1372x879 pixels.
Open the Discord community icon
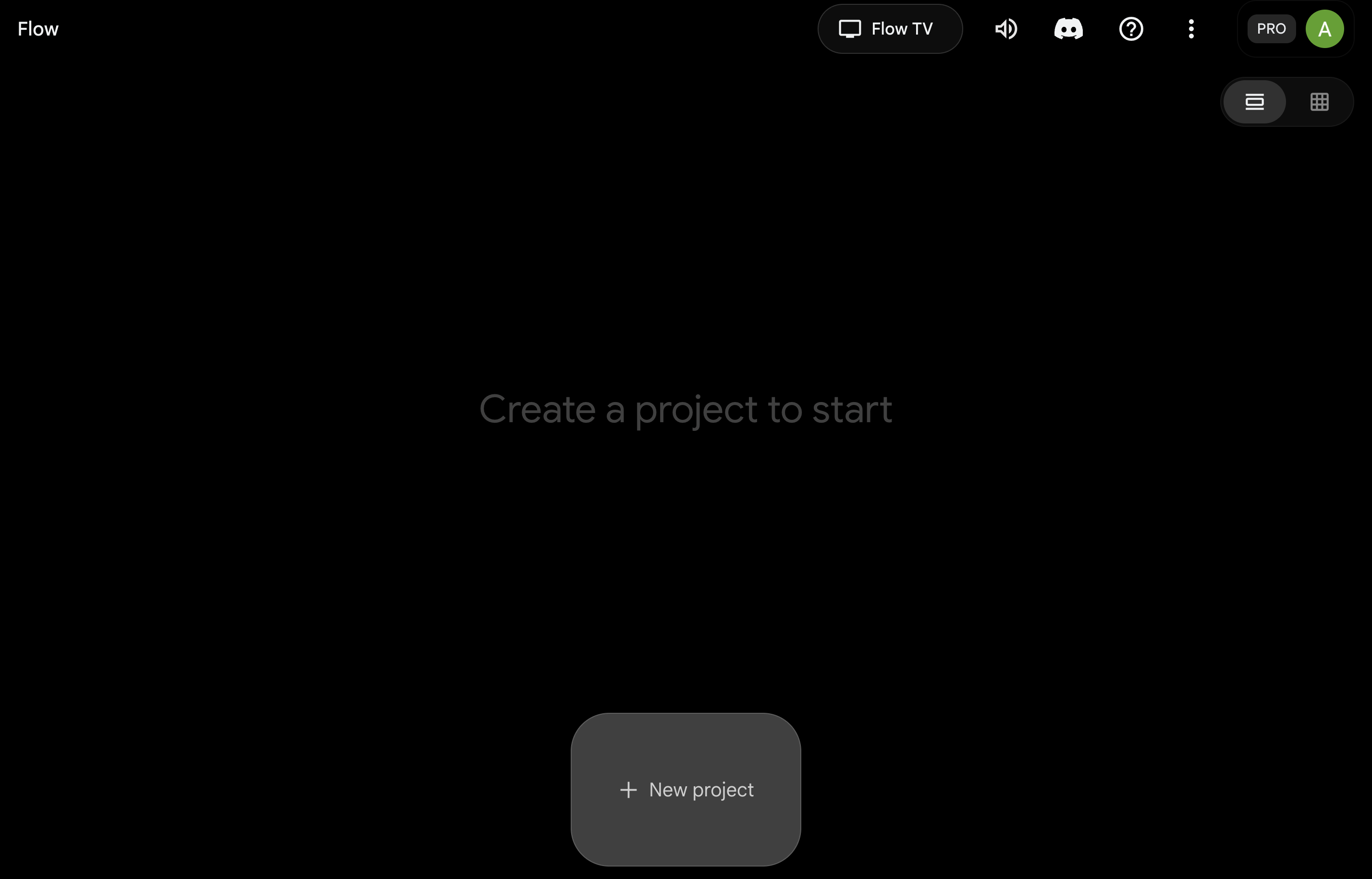pos(1068,28)
